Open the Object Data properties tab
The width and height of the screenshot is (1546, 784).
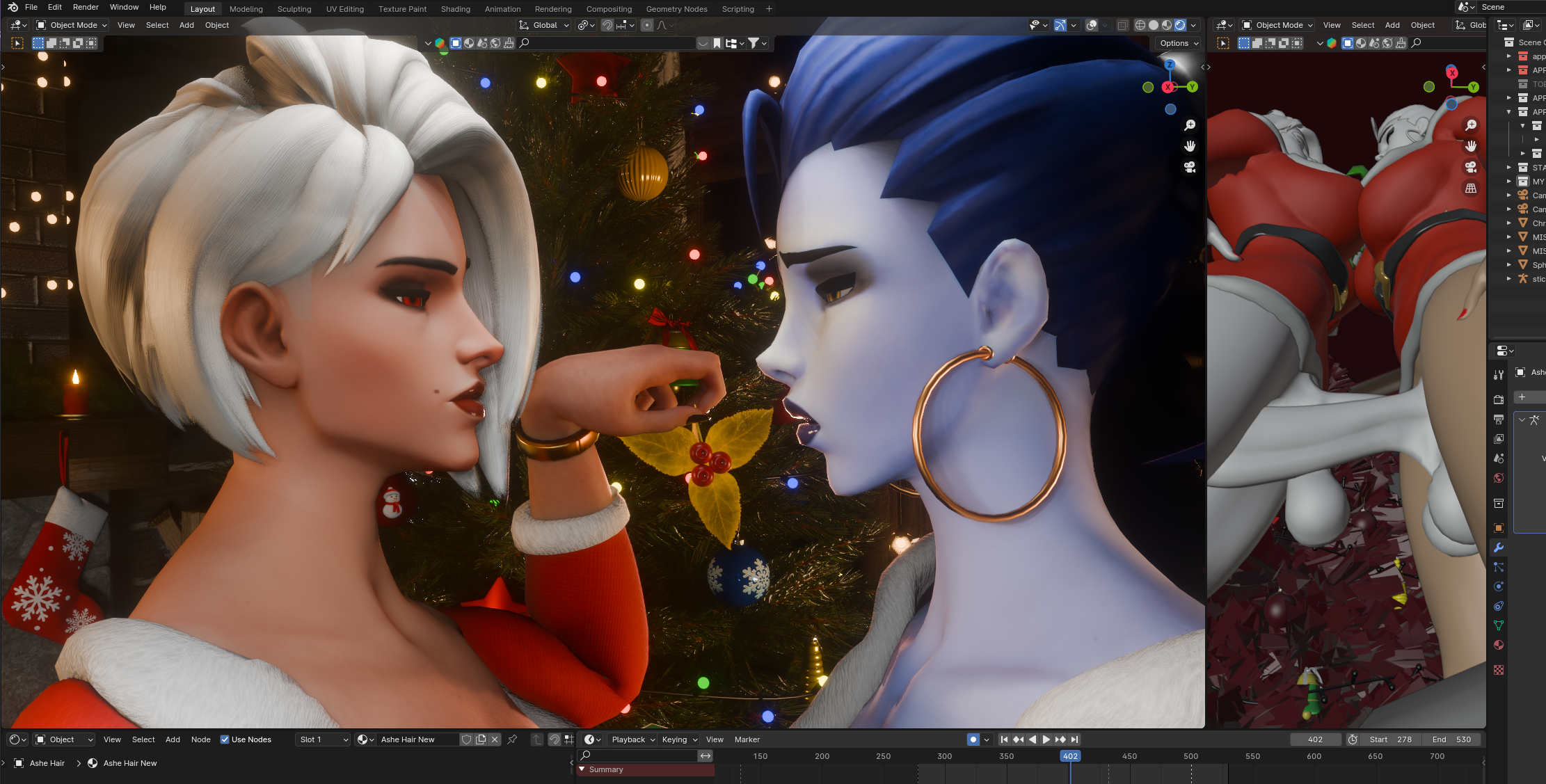(1499, 625)
